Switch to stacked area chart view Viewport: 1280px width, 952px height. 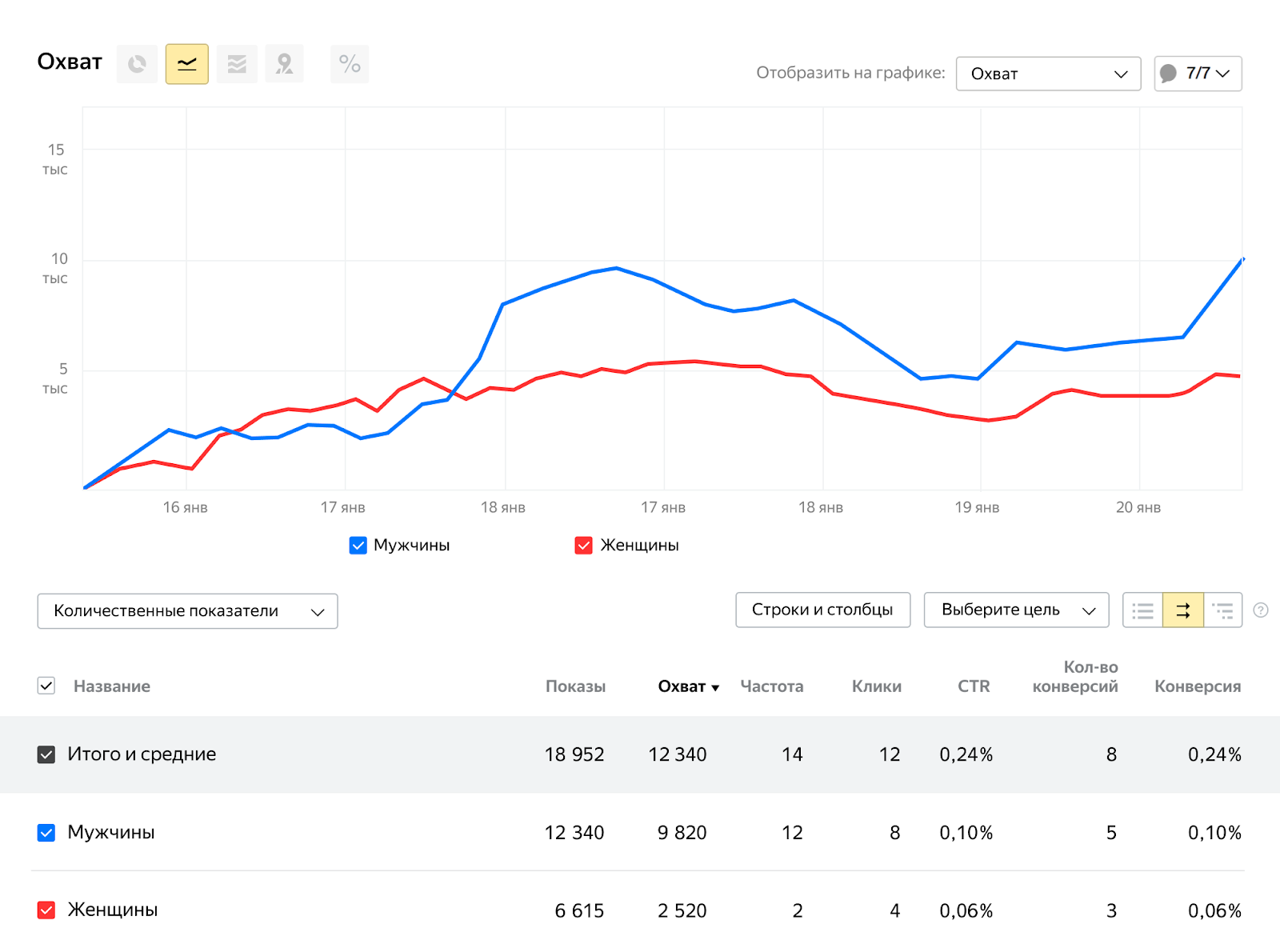click(237, 64)
